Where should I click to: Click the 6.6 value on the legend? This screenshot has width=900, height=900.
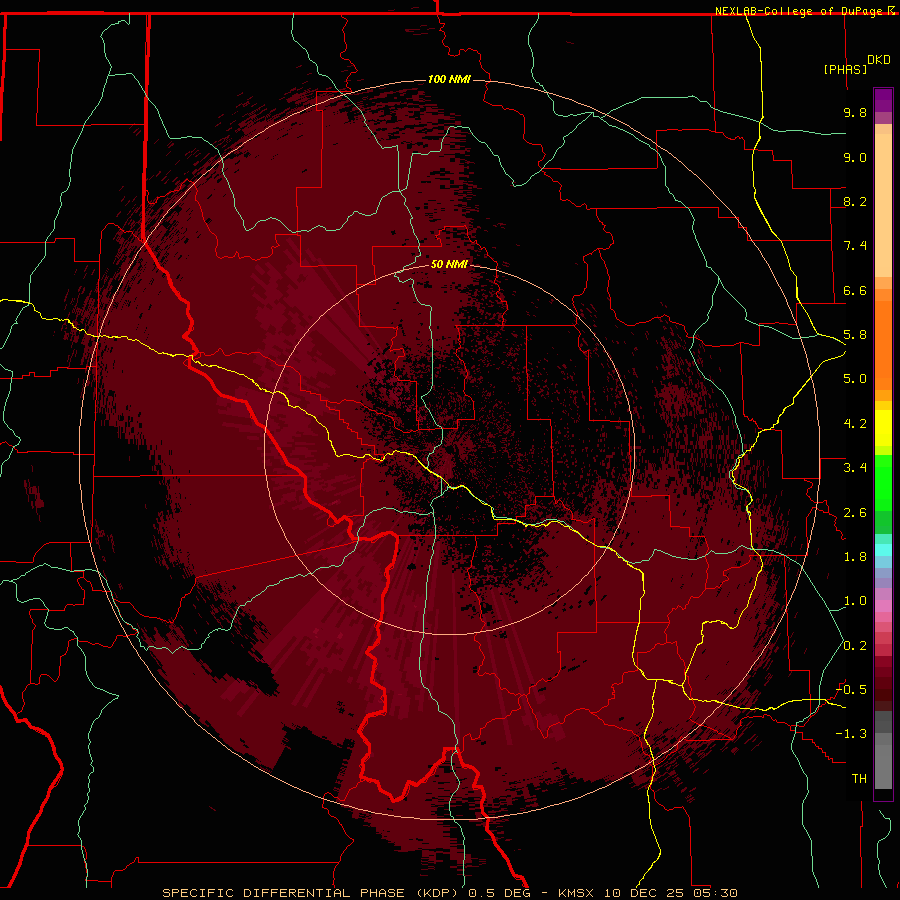tap(855, 290)
